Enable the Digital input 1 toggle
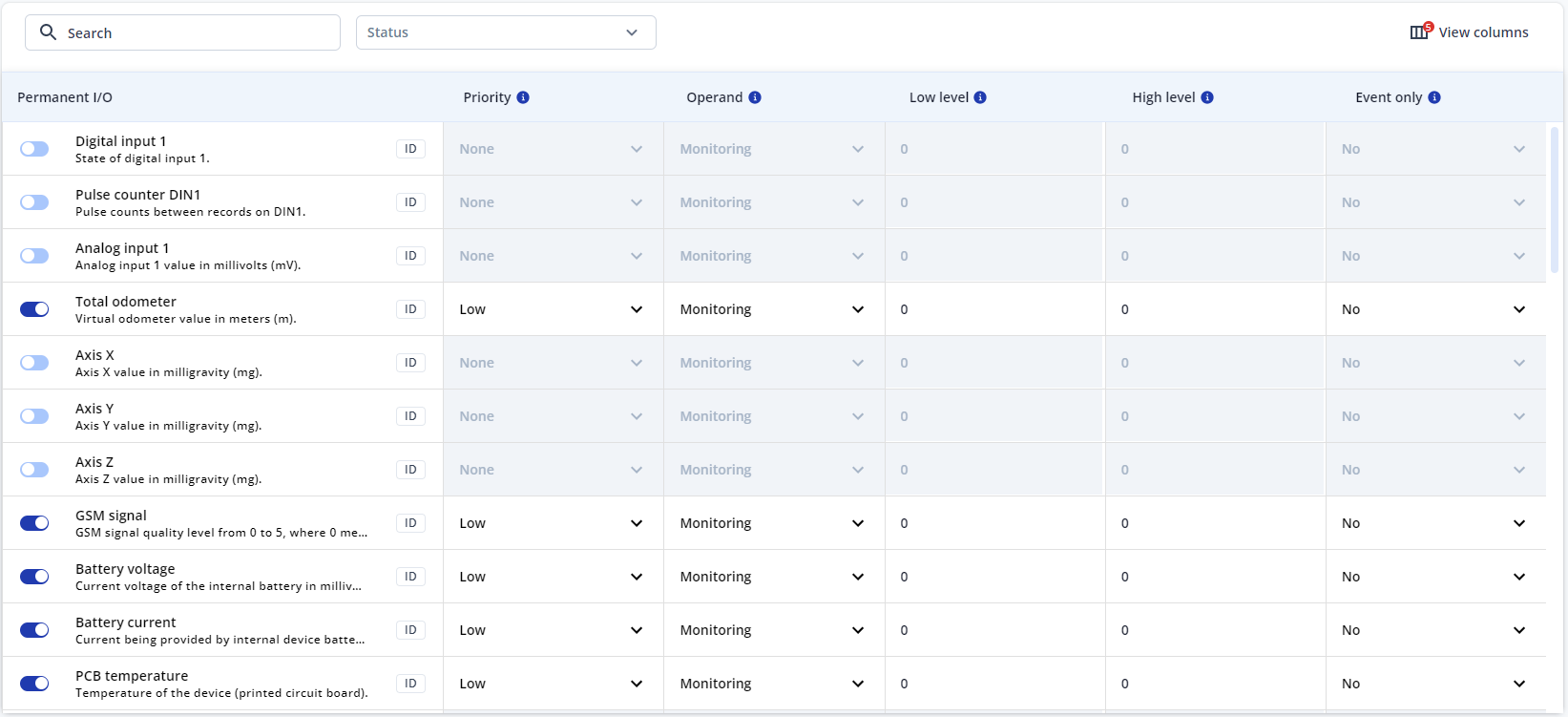The width and height of the screenshot is (1568, 717). point(34,149)
